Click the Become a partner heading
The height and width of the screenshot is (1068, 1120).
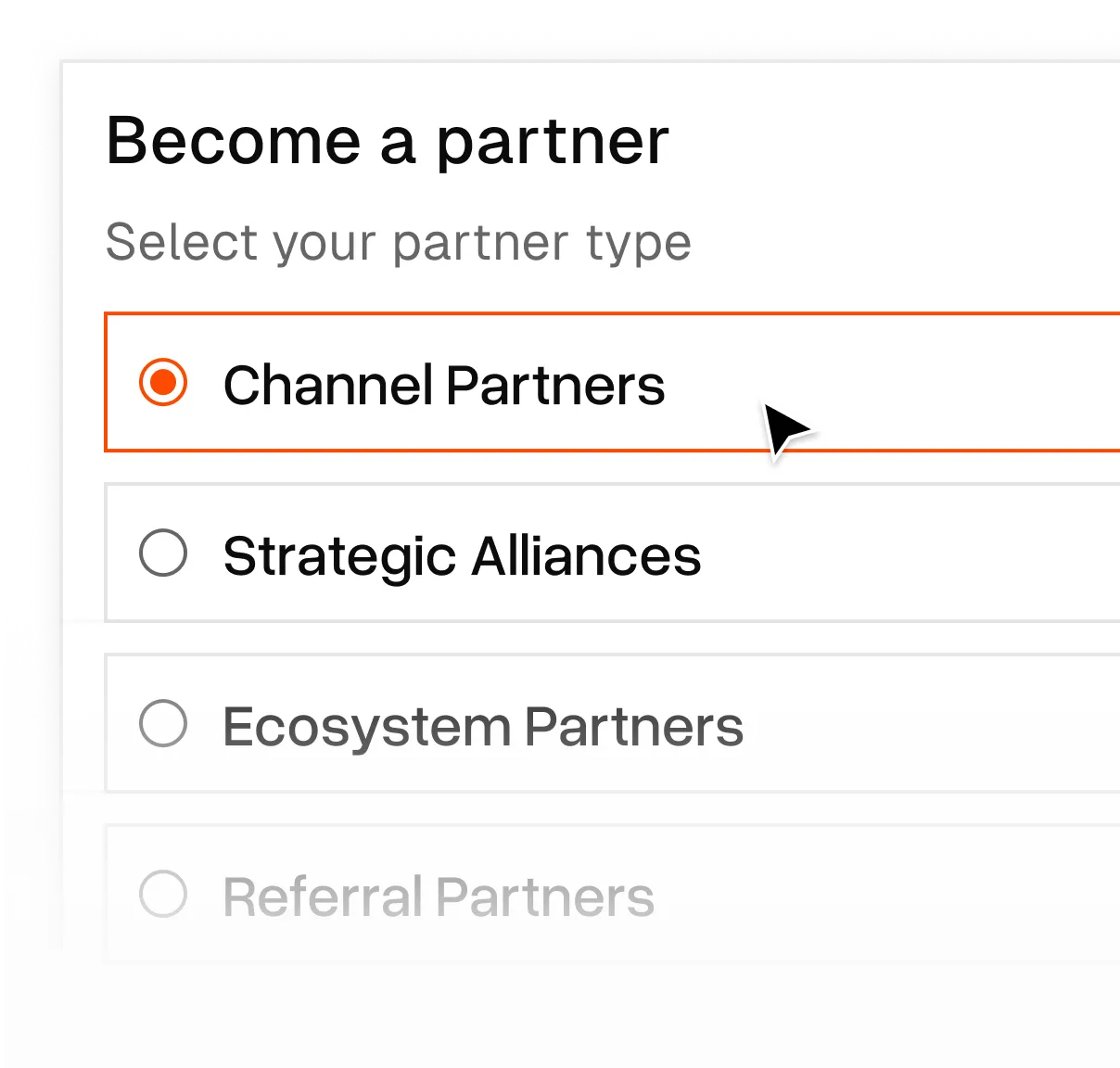click(x=388, y=141)
